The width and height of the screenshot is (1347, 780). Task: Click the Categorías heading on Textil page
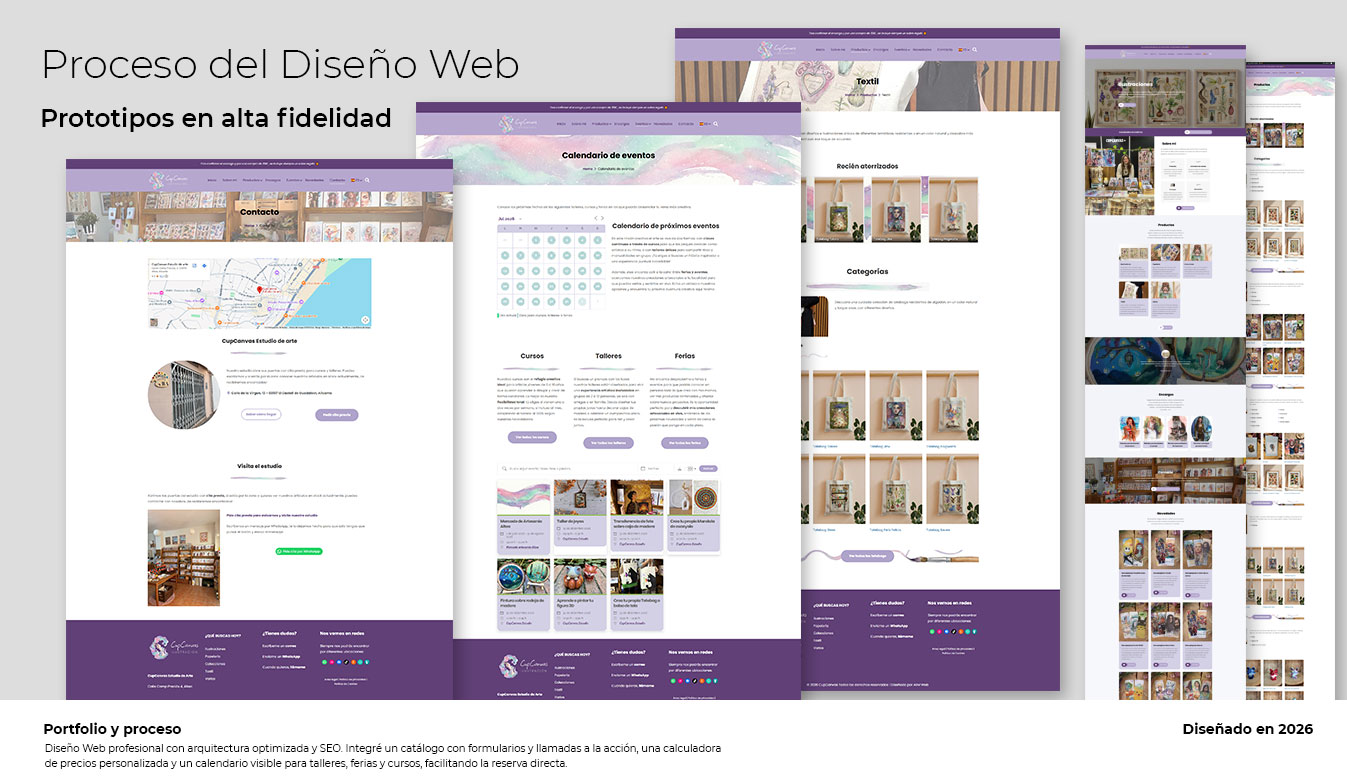coord(867,271)
